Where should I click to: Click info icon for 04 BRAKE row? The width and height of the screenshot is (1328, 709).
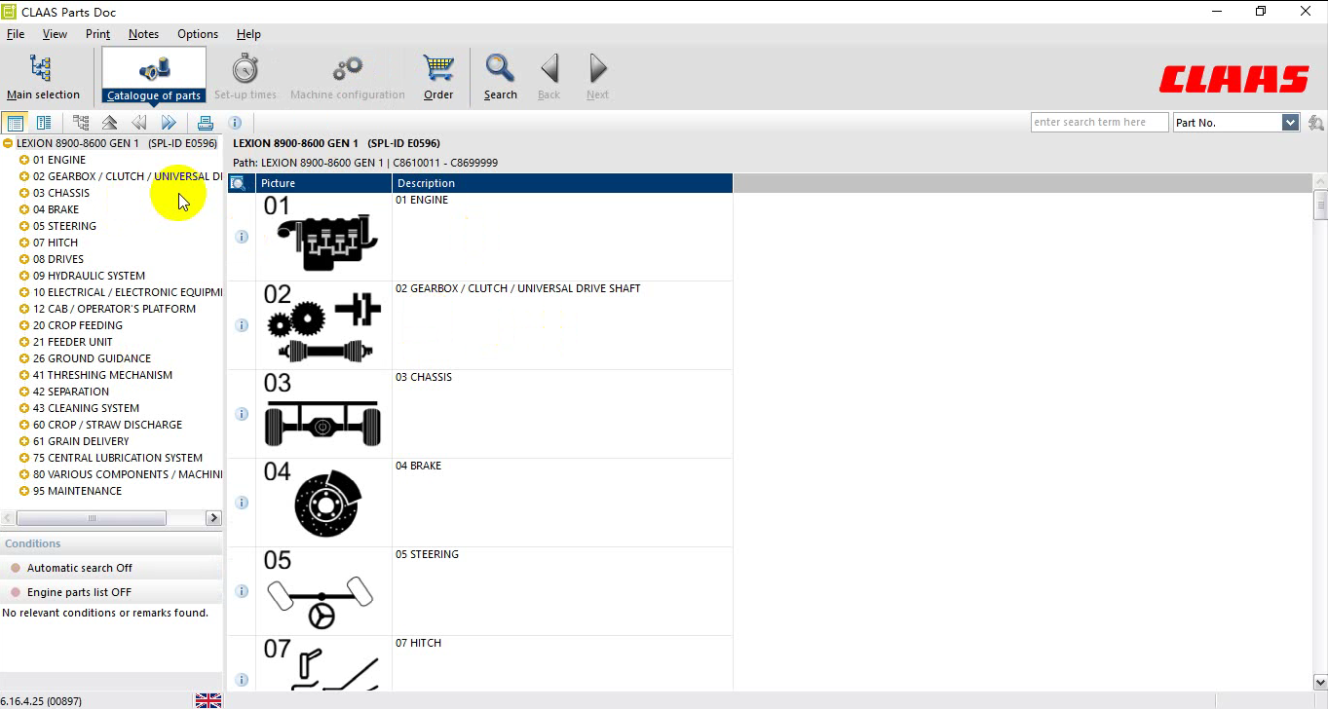241,503
